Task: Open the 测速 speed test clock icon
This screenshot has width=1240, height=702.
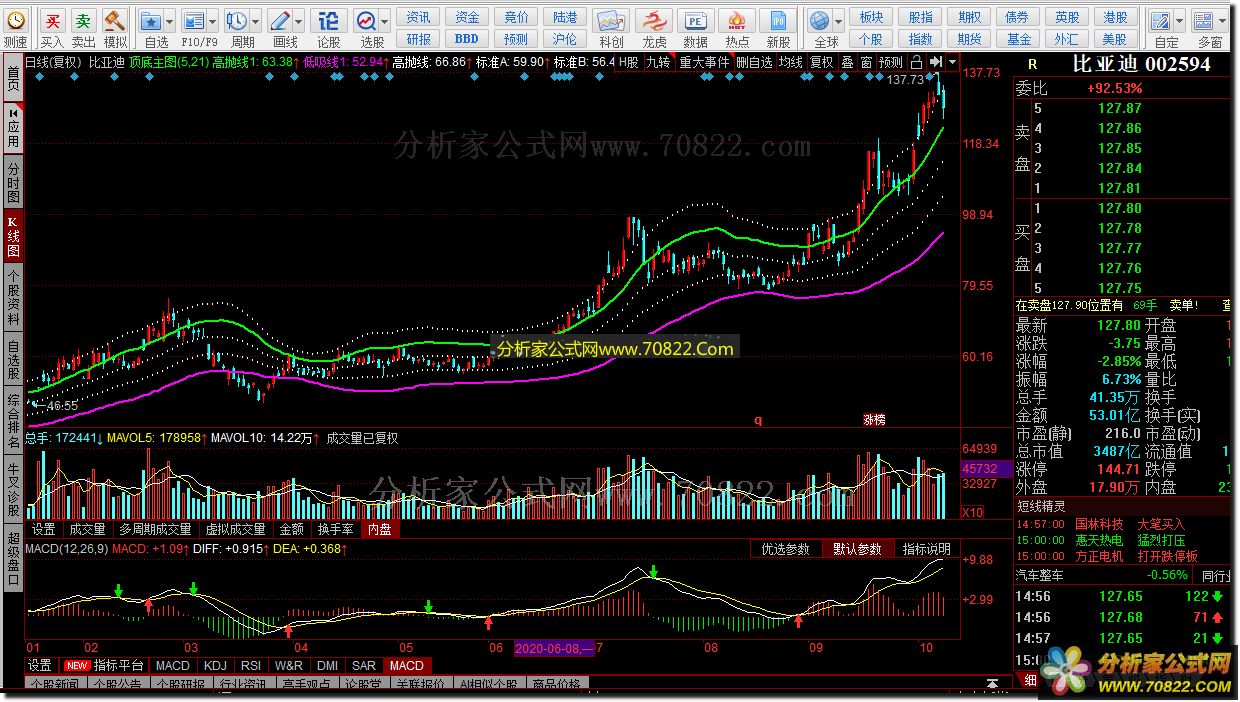Action: pyautogui.click(x=15, y=20)
